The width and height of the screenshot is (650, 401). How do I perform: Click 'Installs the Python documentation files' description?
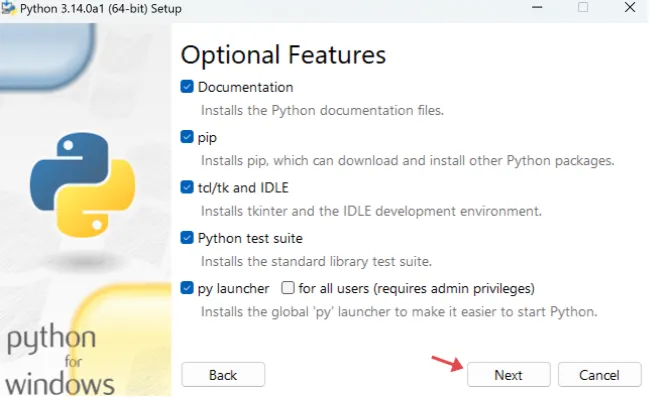[x=322, y=110]
